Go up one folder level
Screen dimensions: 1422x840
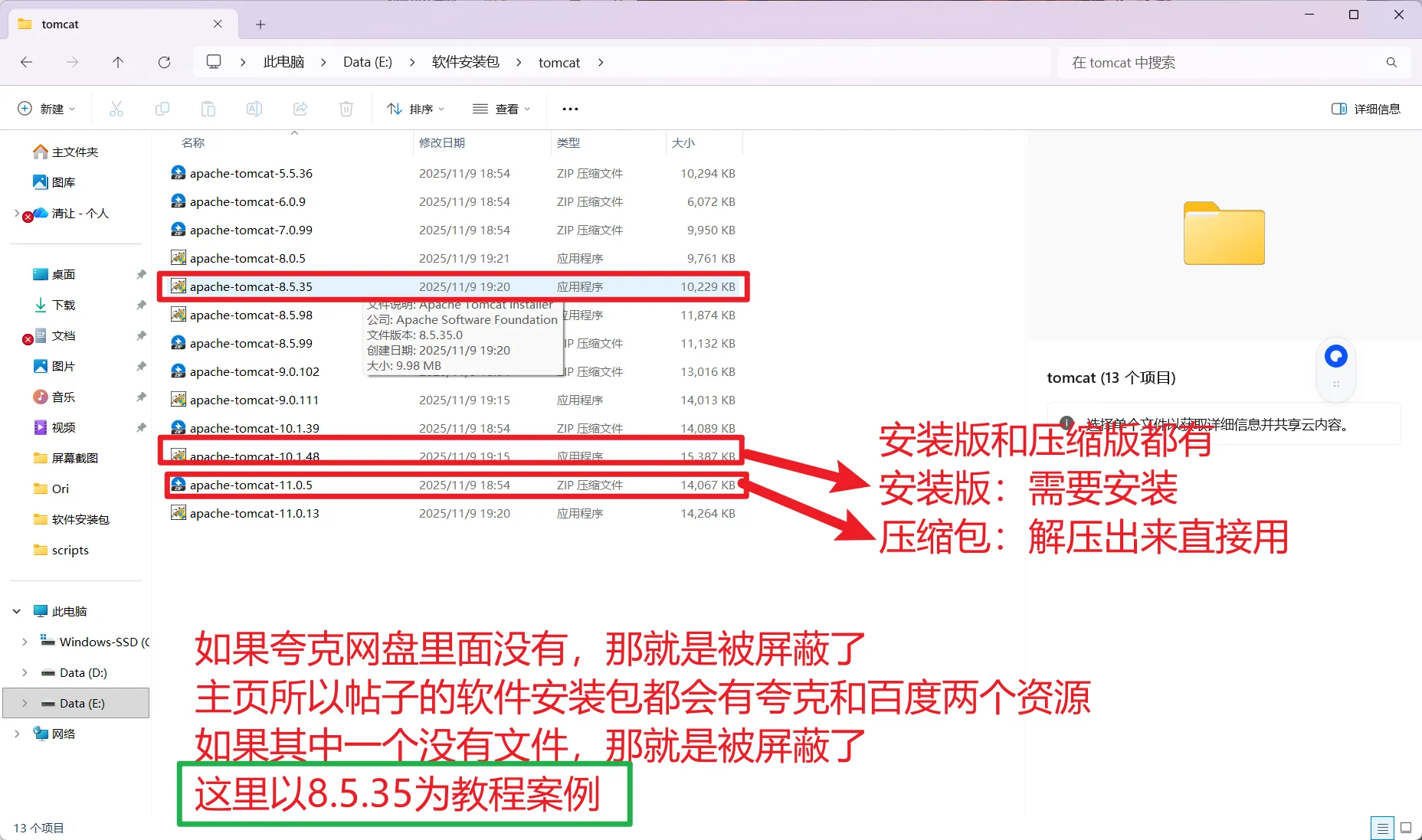118,62
